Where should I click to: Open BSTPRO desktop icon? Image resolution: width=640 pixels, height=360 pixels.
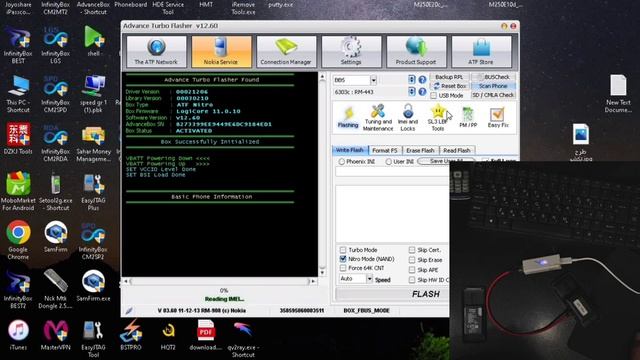[131, 336]
